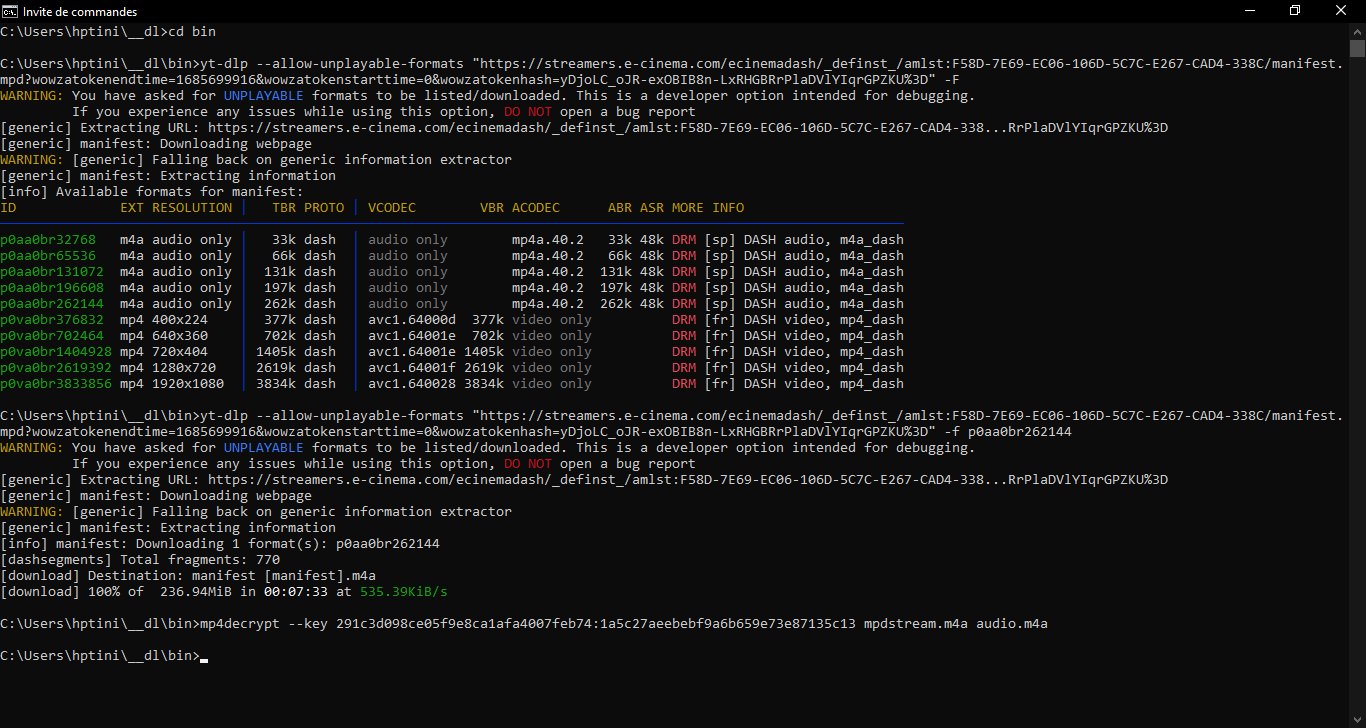Open the Command Prompt system menu icon
Viewport: 1366px width, 728px height.
tap(11, 10)
